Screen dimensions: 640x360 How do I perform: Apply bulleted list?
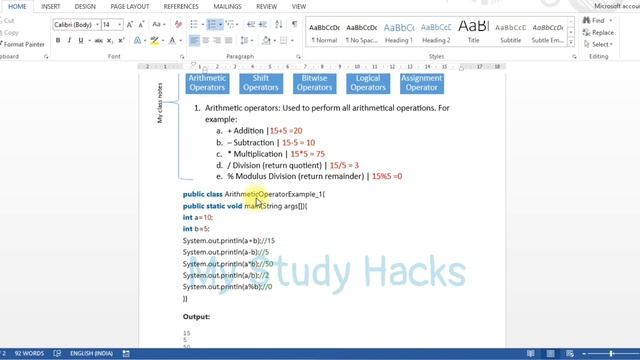pos(194,24)
